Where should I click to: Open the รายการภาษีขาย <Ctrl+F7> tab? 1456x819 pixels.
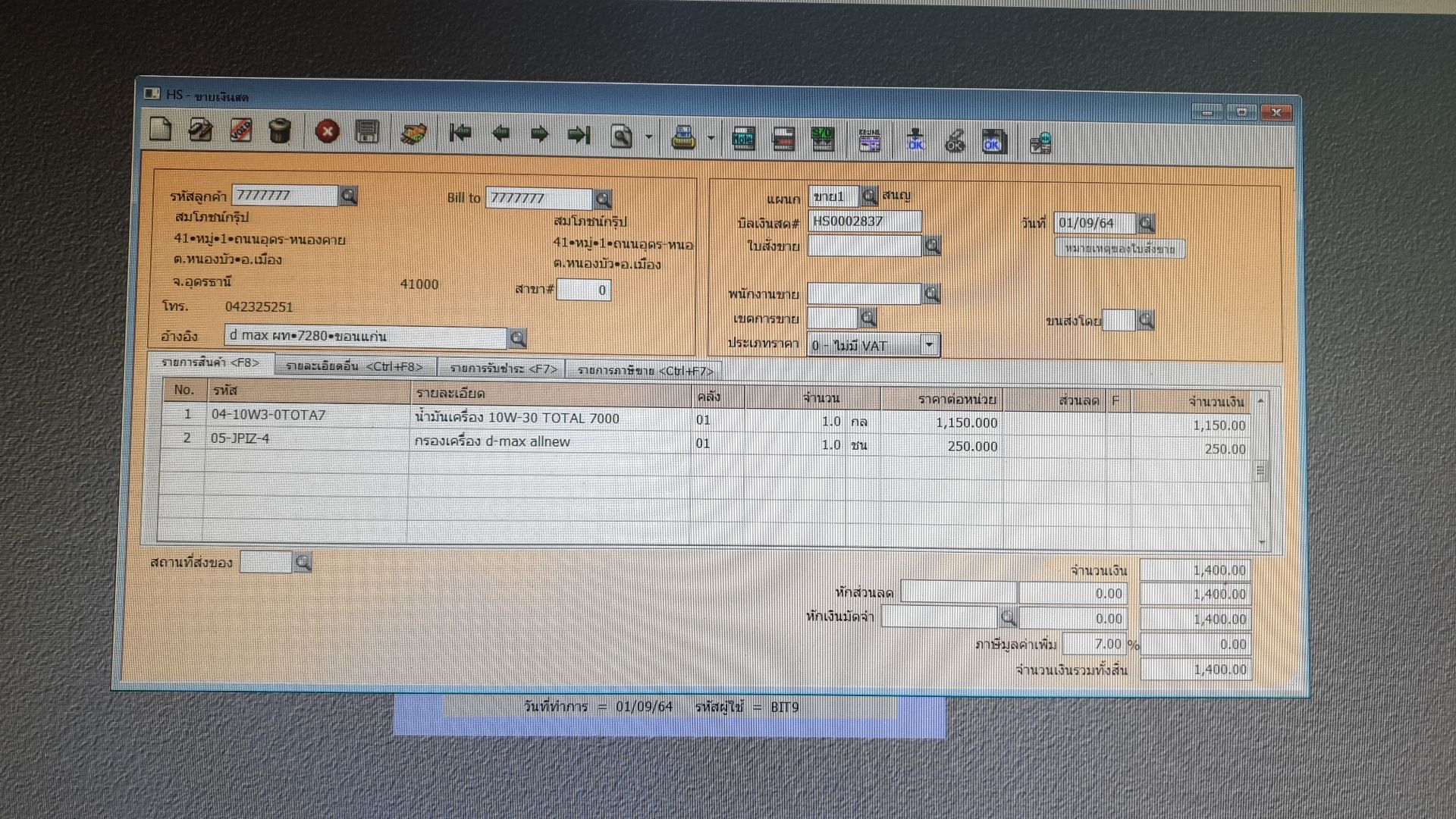pos(645,371)
